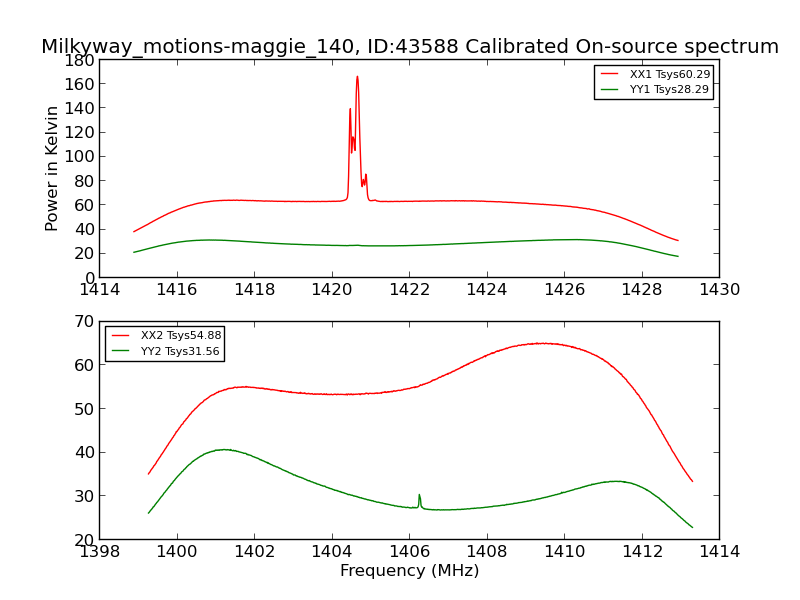The height and width of the screenshot is (600, 800).
Task: Click the 1402 tick label on lower plot
Action: click(x=255, y=552)
